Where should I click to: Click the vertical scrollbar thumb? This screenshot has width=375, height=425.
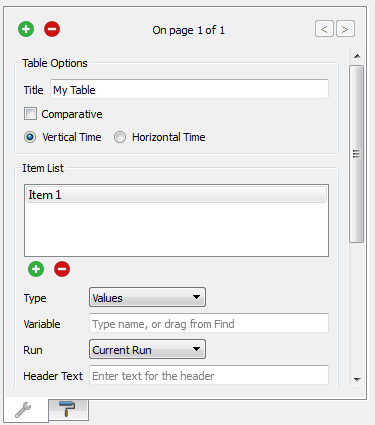click(x=356, y=154)
